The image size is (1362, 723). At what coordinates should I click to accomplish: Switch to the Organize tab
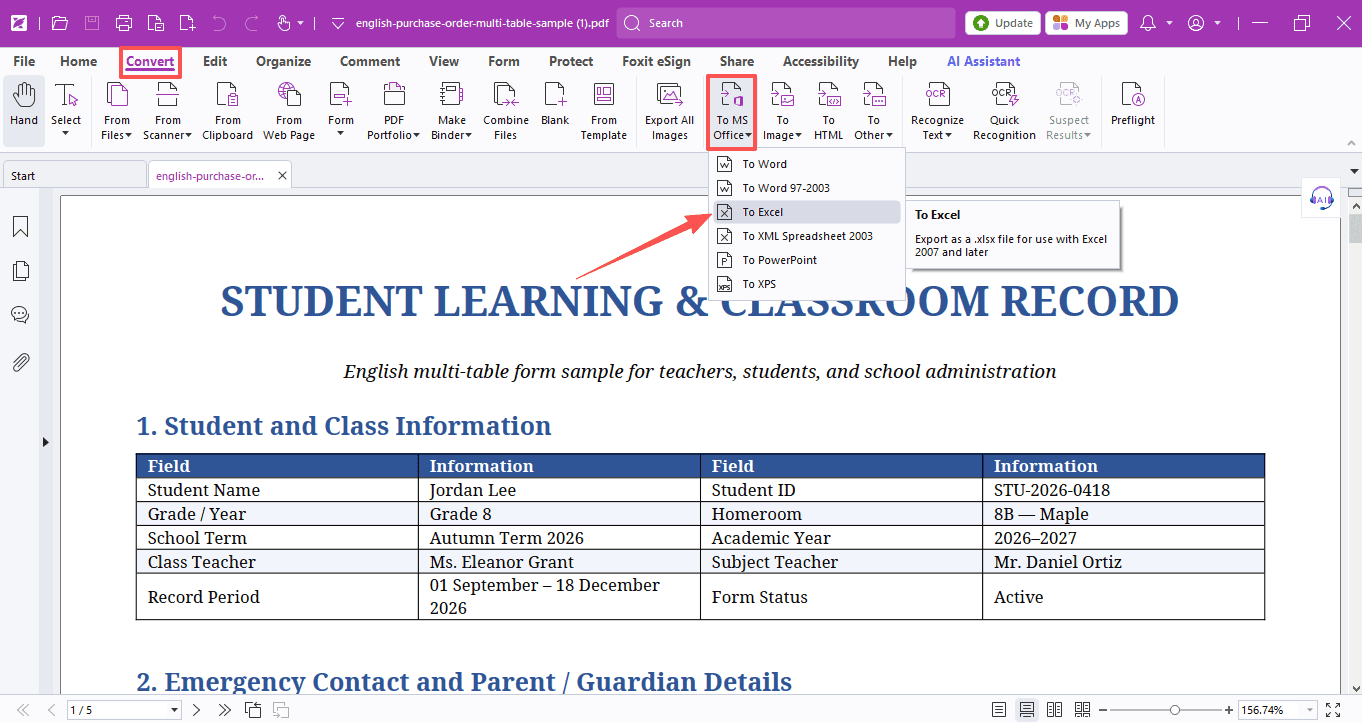[283, 61]
